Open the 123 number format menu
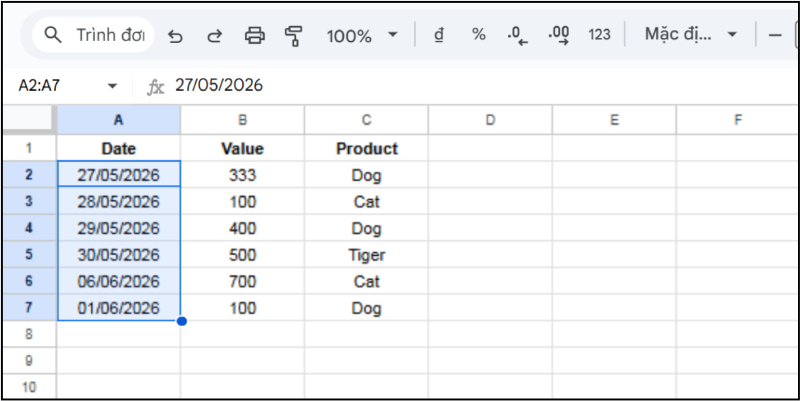This screenshot has width=800, height=401. (x=599, y=35)
